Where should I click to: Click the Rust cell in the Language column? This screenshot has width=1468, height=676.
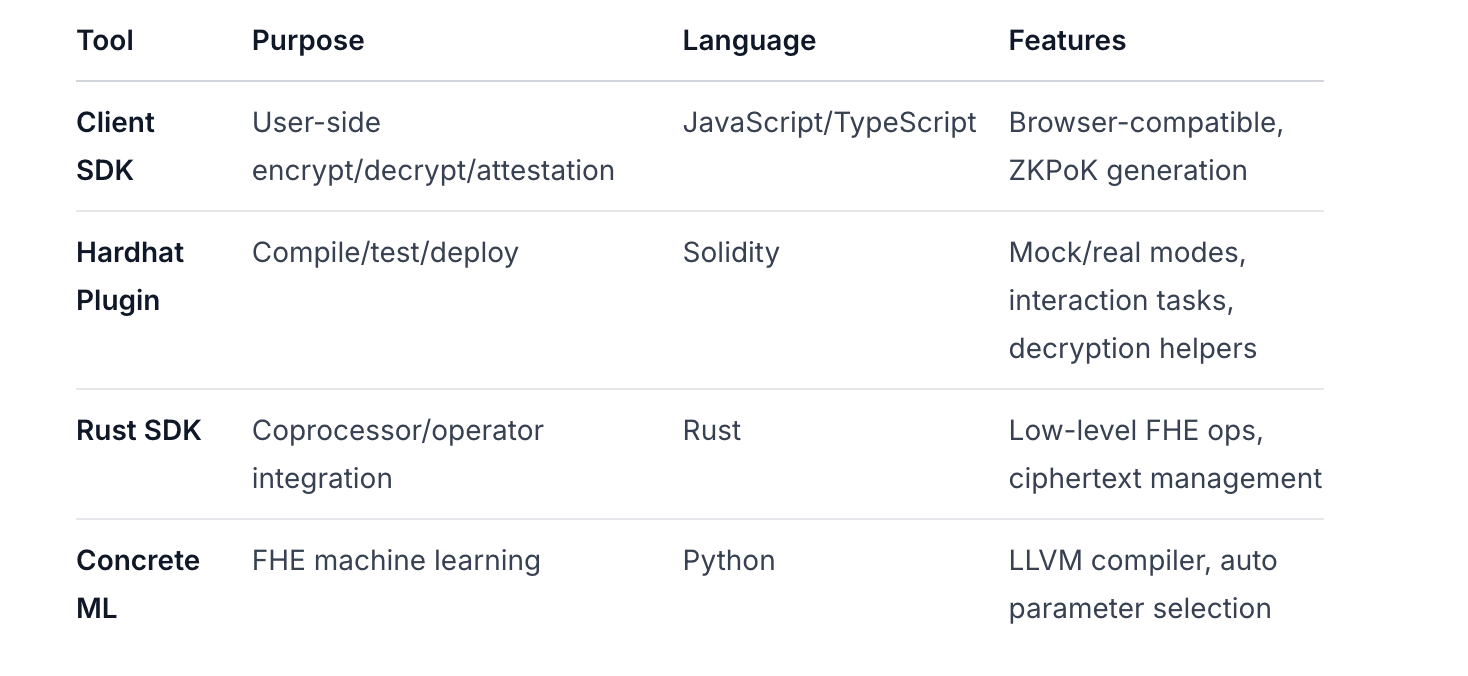pyautogui.click(x=712, y=431)
